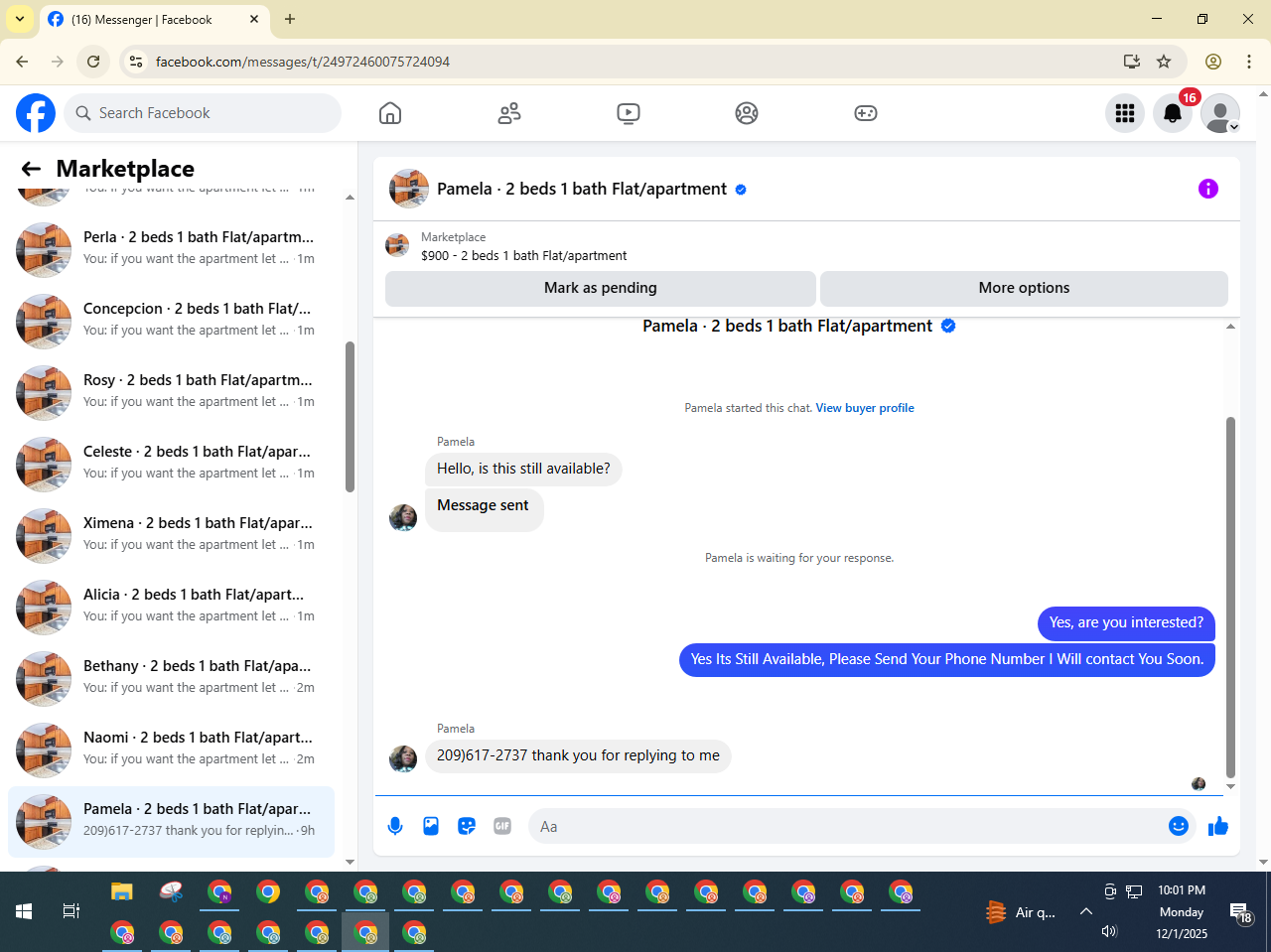Reload the page in Chrome

93,62
